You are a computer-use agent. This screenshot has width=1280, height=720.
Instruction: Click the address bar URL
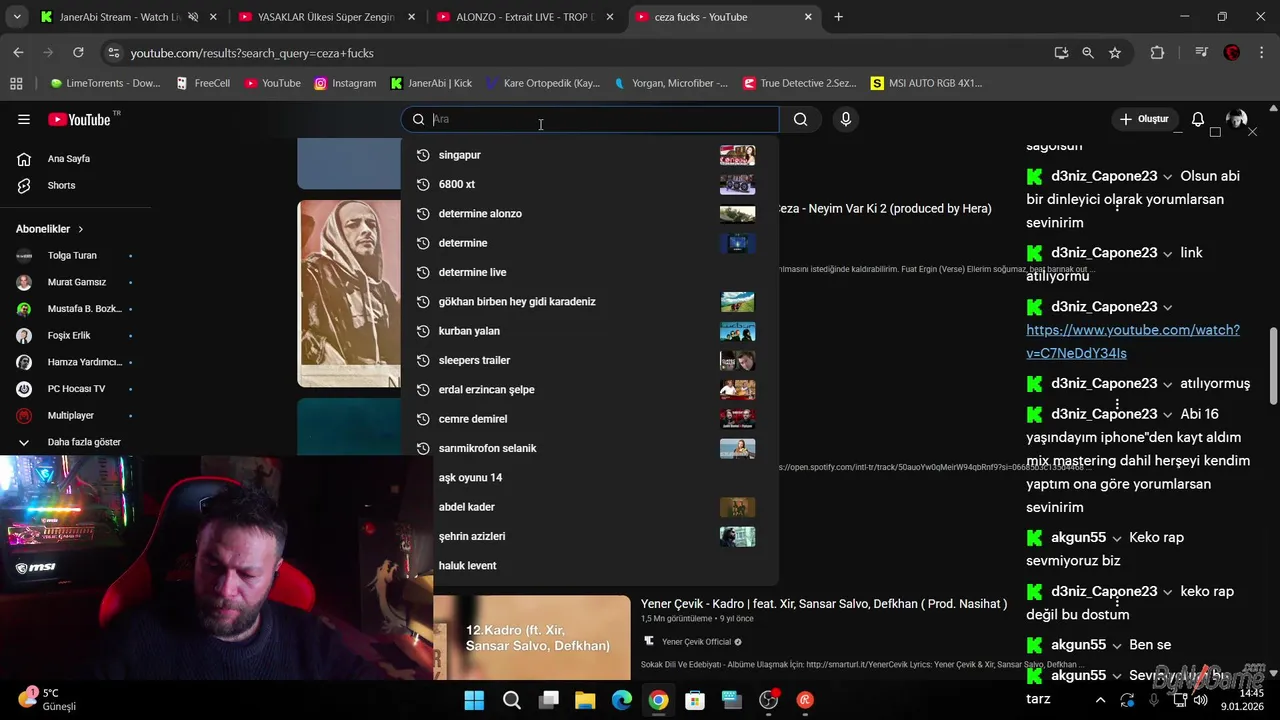252,53
